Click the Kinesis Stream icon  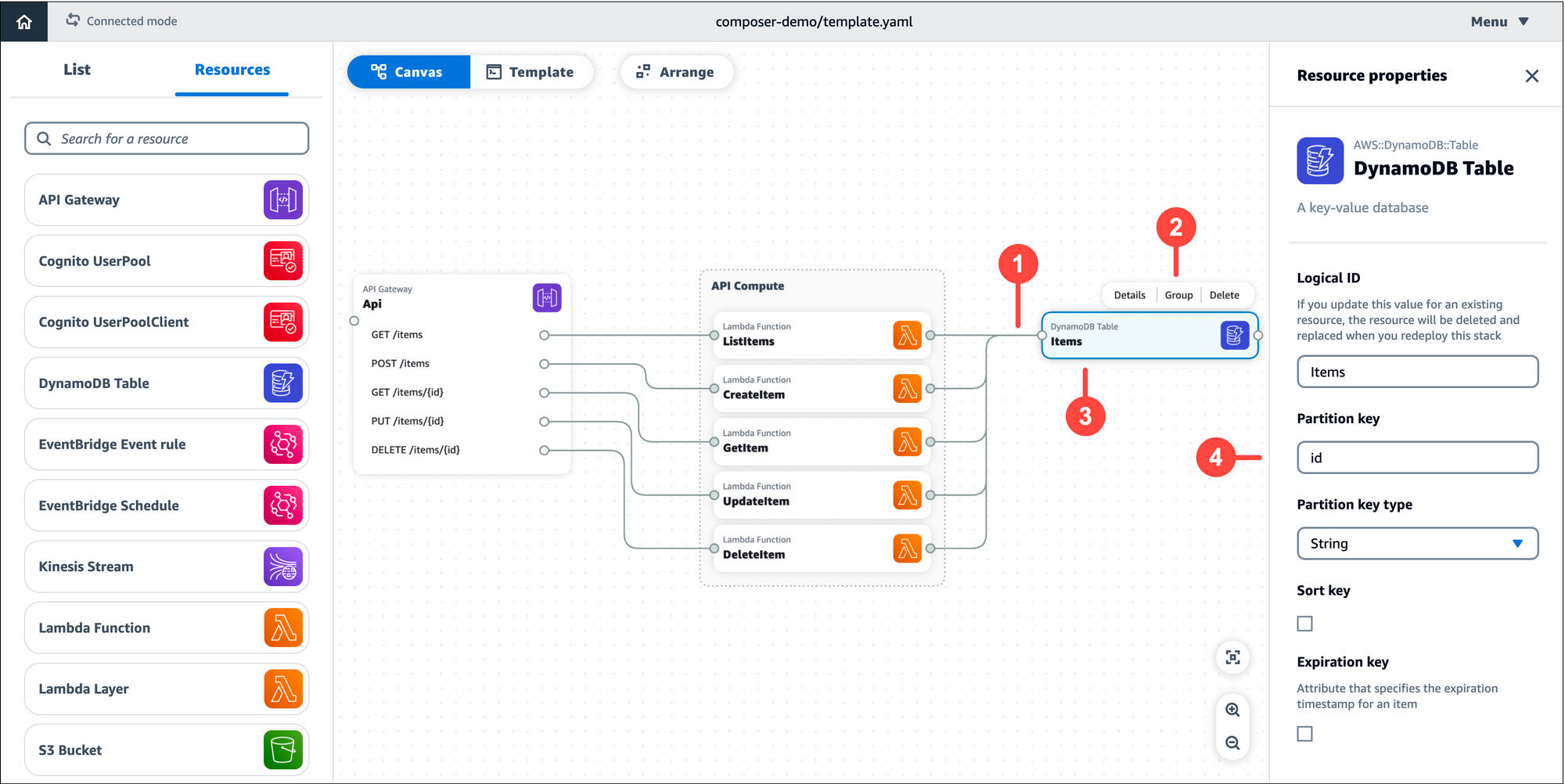pos(283,566)
